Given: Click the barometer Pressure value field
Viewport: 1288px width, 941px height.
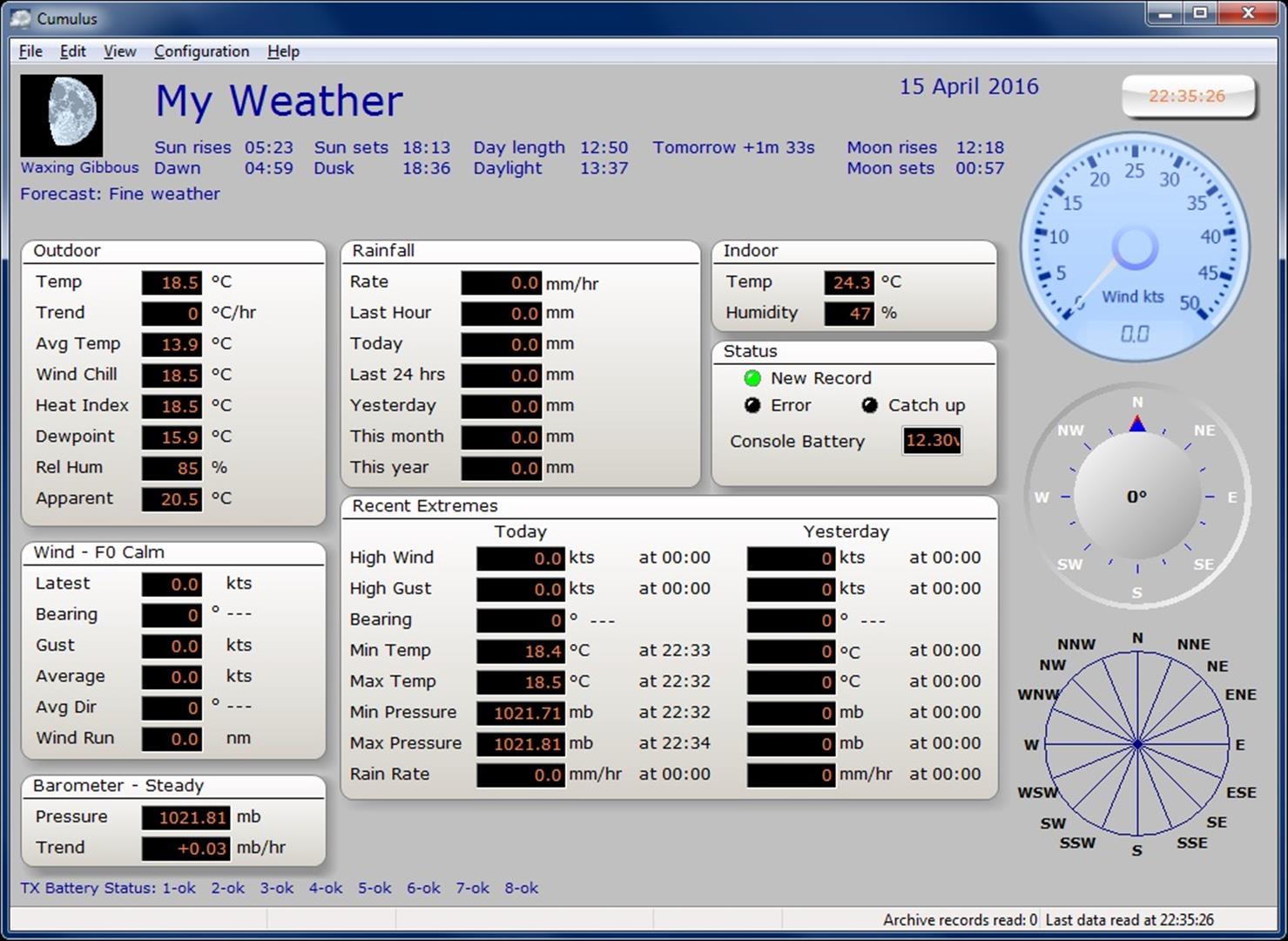Looking at the screenshot, I should click(x=186, y=817).
